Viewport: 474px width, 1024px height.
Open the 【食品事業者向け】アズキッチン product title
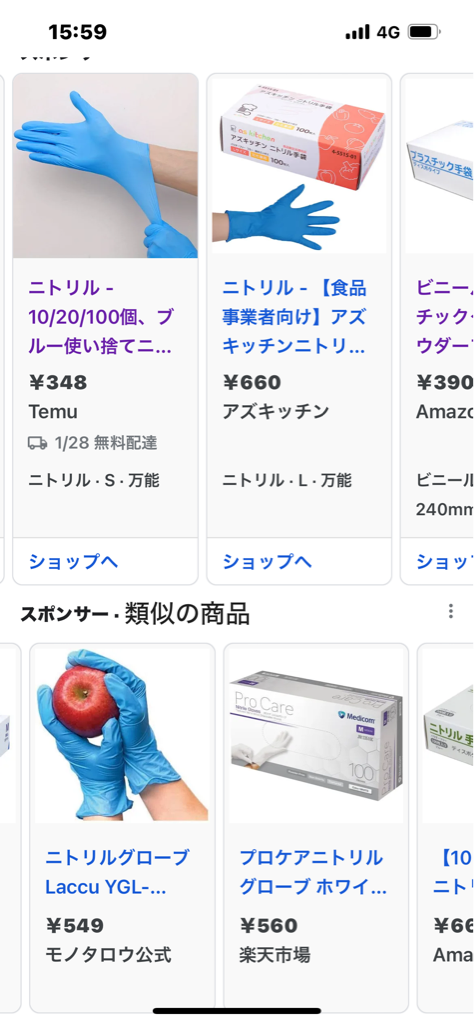coord(294,317)
